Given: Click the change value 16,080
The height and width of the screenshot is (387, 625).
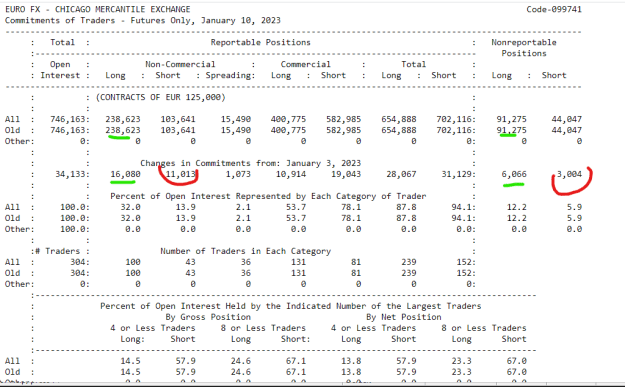Looking at the screenshot, I should tap(125, 174).
